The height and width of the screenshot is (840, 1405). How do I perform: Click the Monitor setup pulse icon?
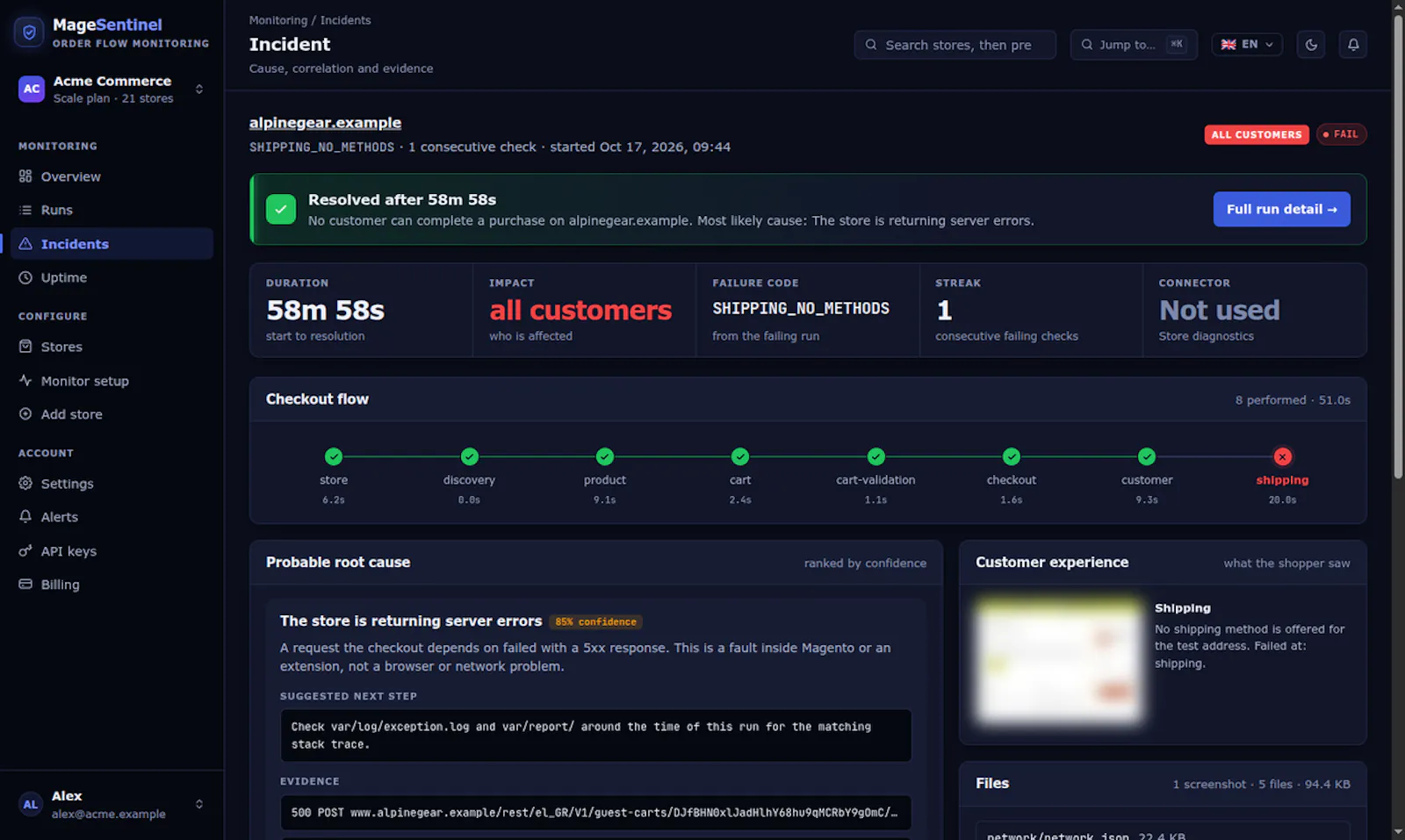[x=25, y=381]
